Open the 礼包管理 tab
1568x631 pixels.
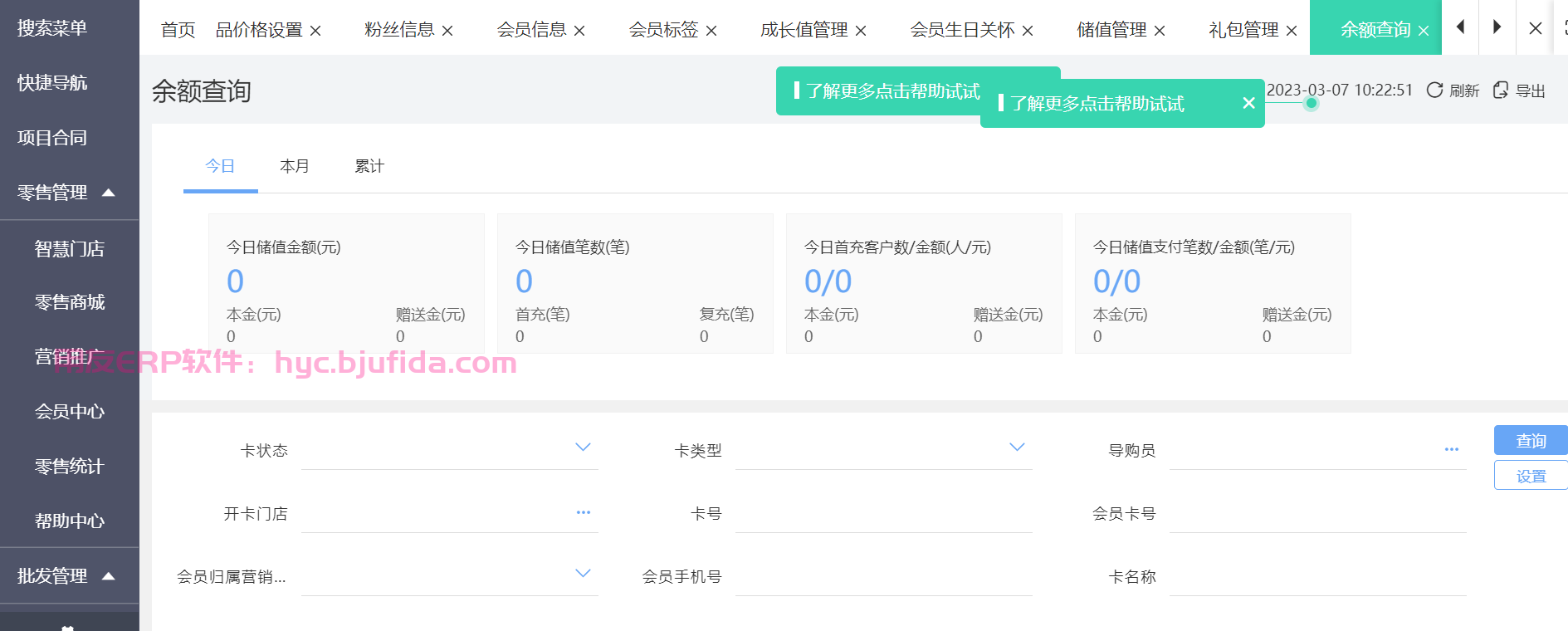[x=1243, y=30]
